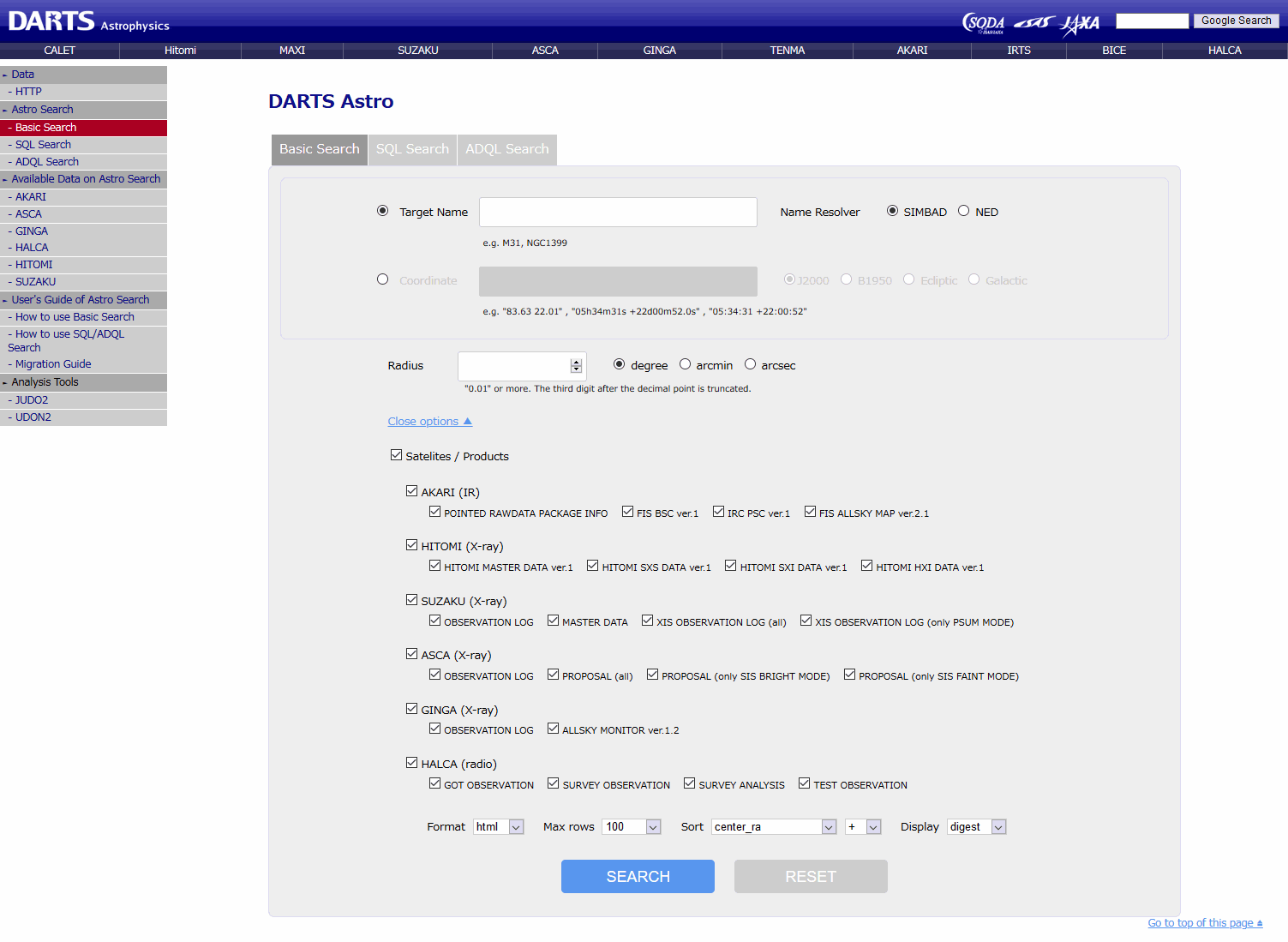Click the Target Name input field
Image resolution: width=1288 pixels, height=942 pixels.
618,212
